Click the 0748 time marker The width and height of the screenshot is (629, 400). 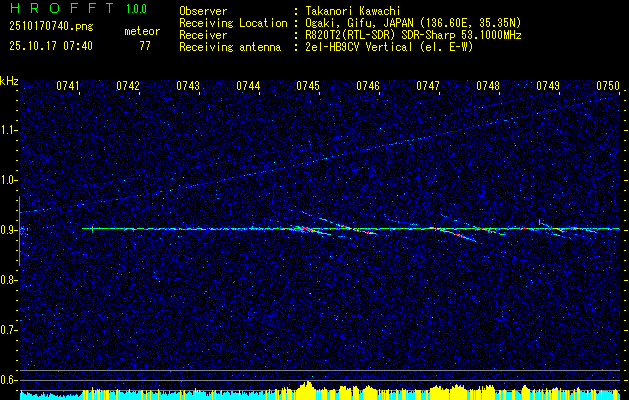tap(488, 86)
